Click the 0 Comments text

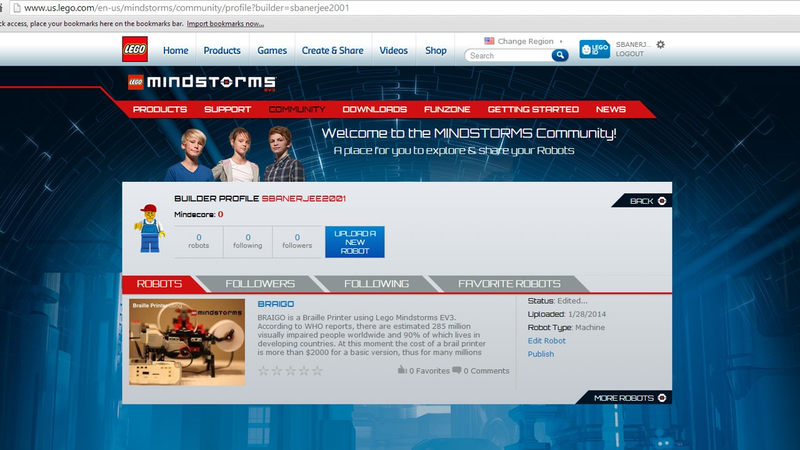[486, 371]
